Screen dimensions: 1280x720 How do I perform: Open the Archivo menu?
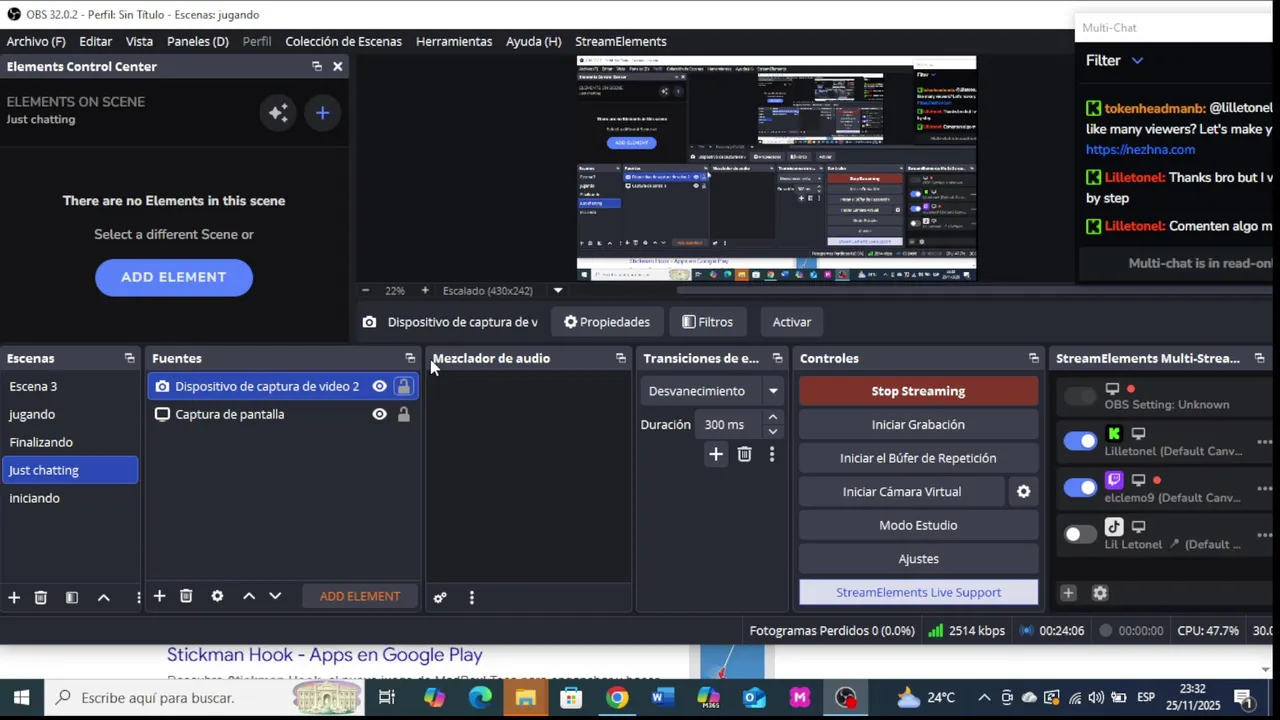pyautogui.click(x=36, y=41)
